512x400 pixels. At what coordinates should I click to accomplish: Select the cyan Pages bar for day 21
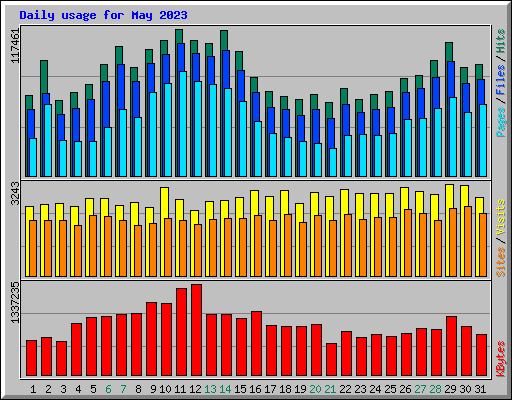(333, 162)
